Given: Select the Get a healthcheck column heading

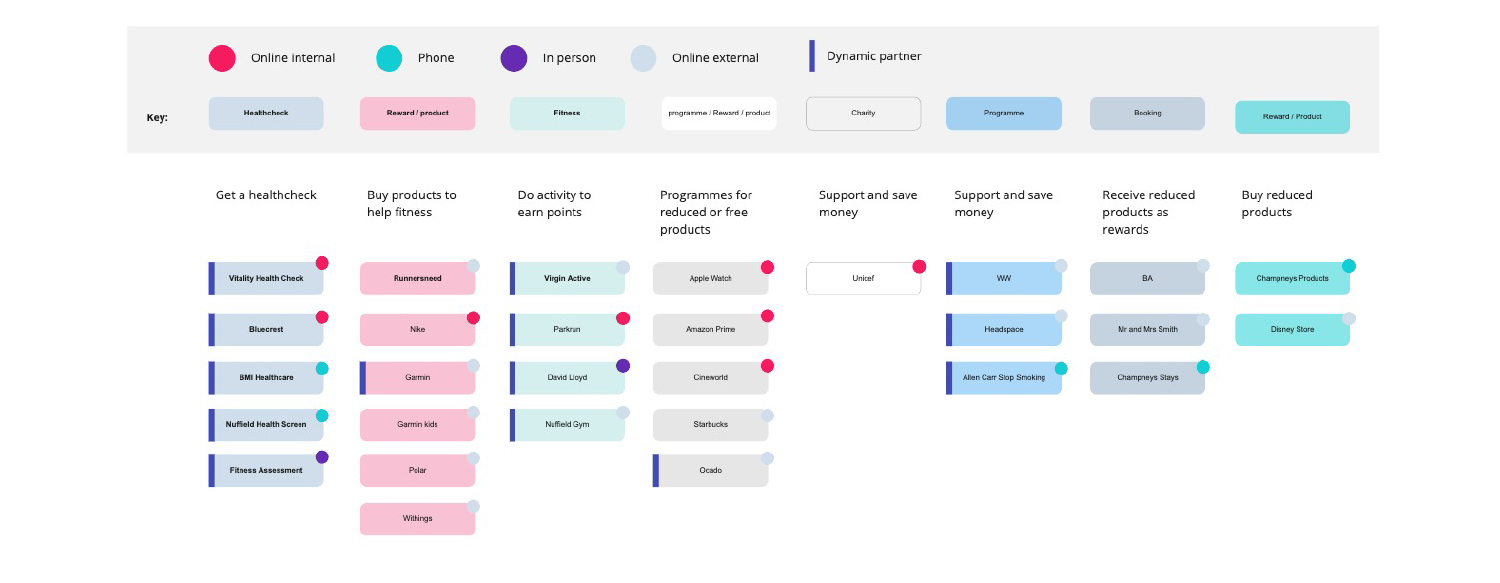Looking at the screenshot, I should (266, 195).
